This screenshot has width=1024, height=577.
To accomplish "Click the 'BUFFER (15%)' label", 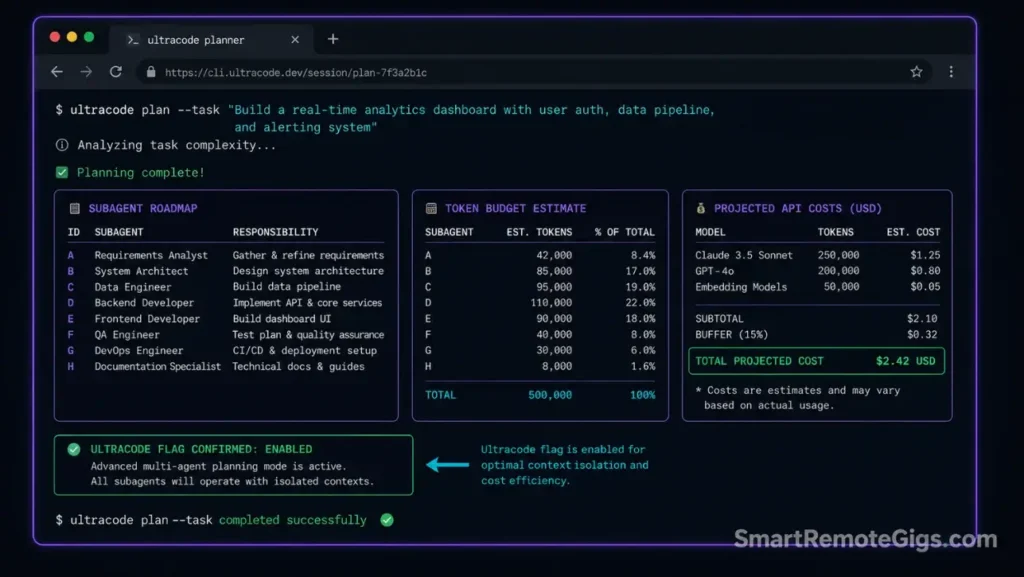I will (731, 335).
